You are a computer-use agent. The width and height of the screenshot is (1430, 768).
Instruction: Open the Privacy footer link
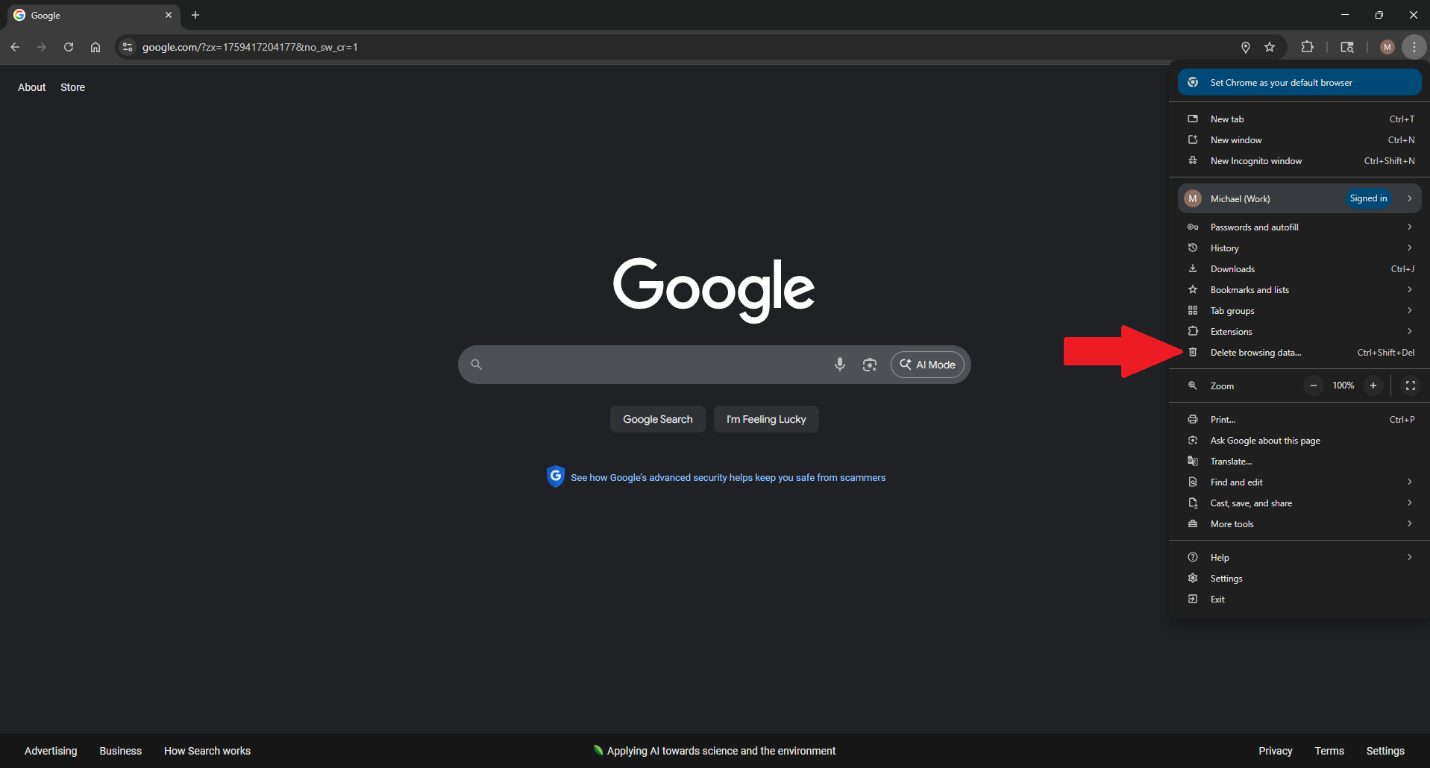tap(1275, 751)
